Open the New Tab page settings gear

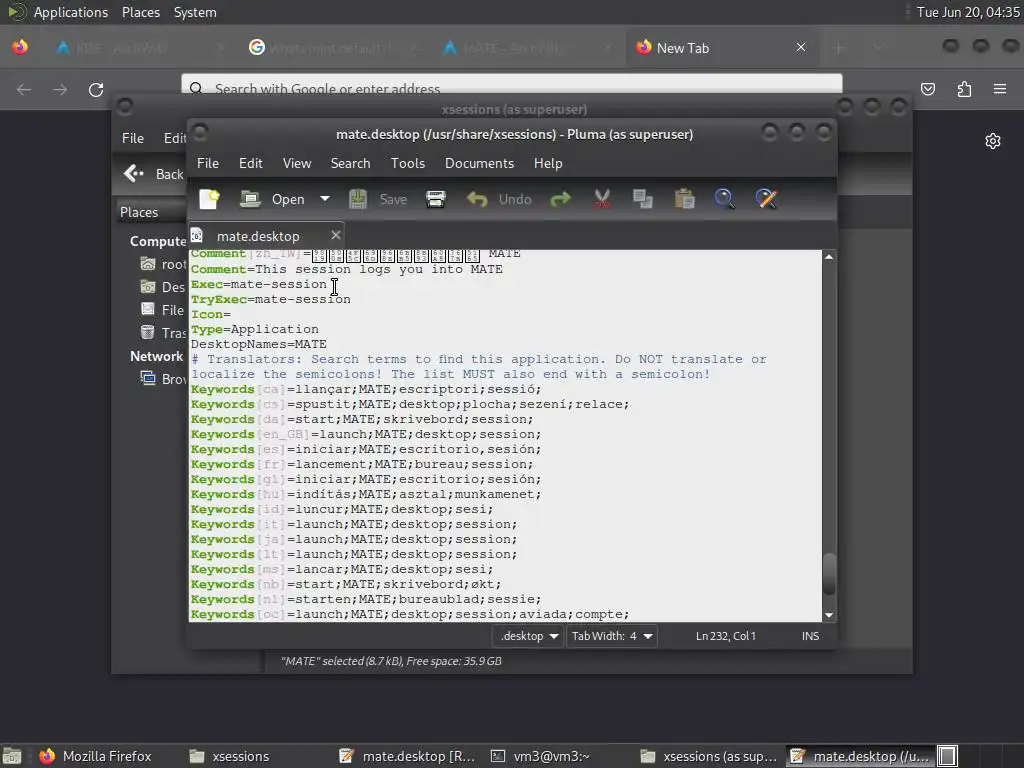pyautogui.click(x=993, y=141)
